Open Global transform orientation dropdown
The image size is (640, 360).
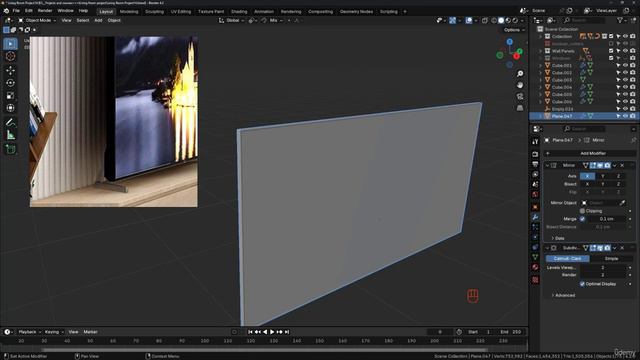click(231, 20)
